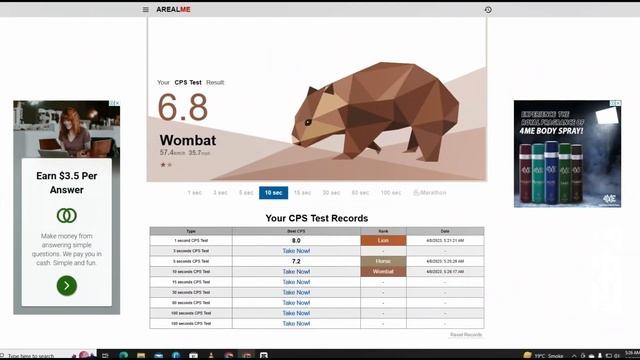Select the 30 sec test tab
The height and width of the screenshot is (360, 640).
pyautogui.click(x=331, y=193)
